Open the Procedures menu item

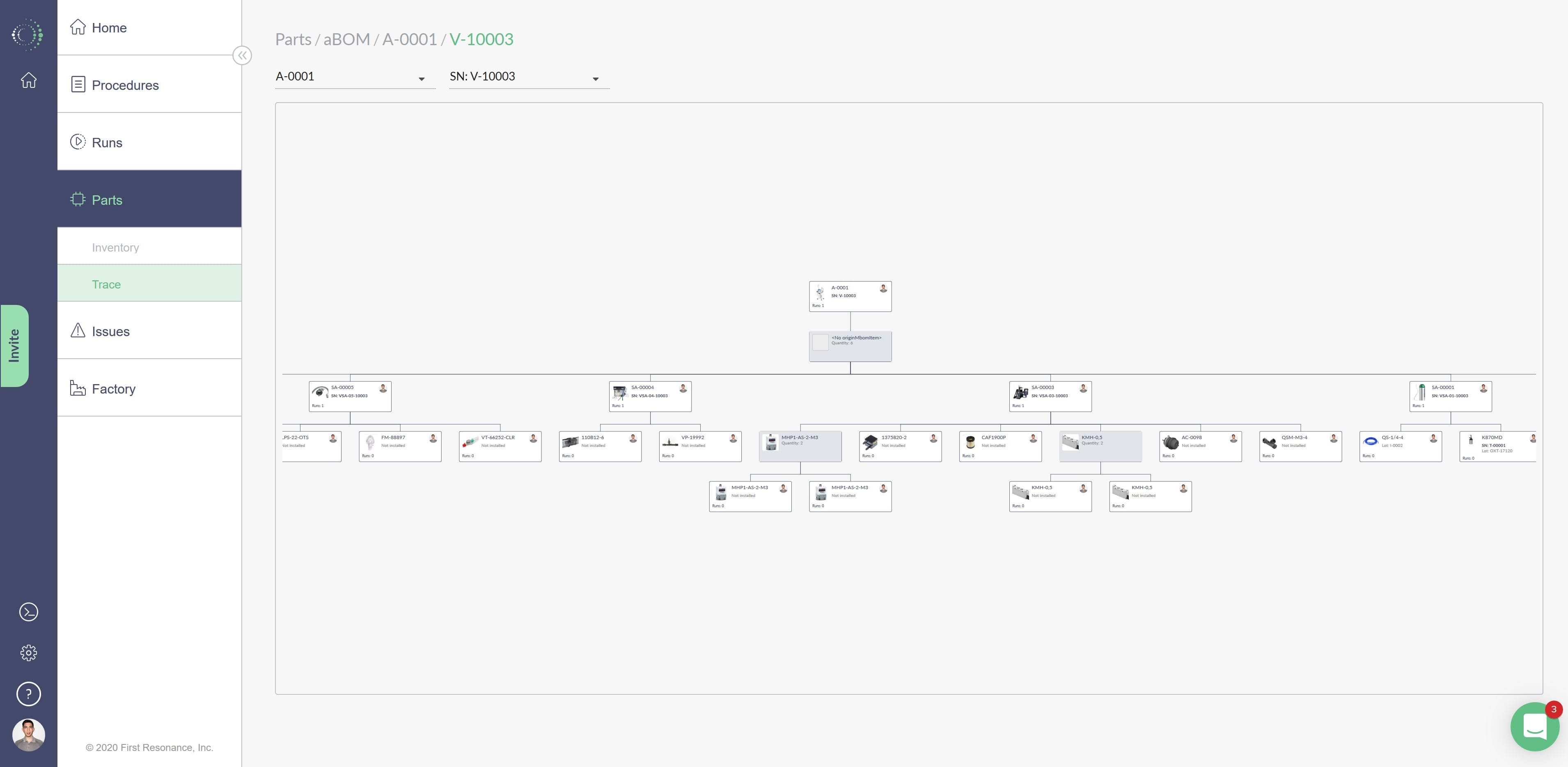click(125, 85)
